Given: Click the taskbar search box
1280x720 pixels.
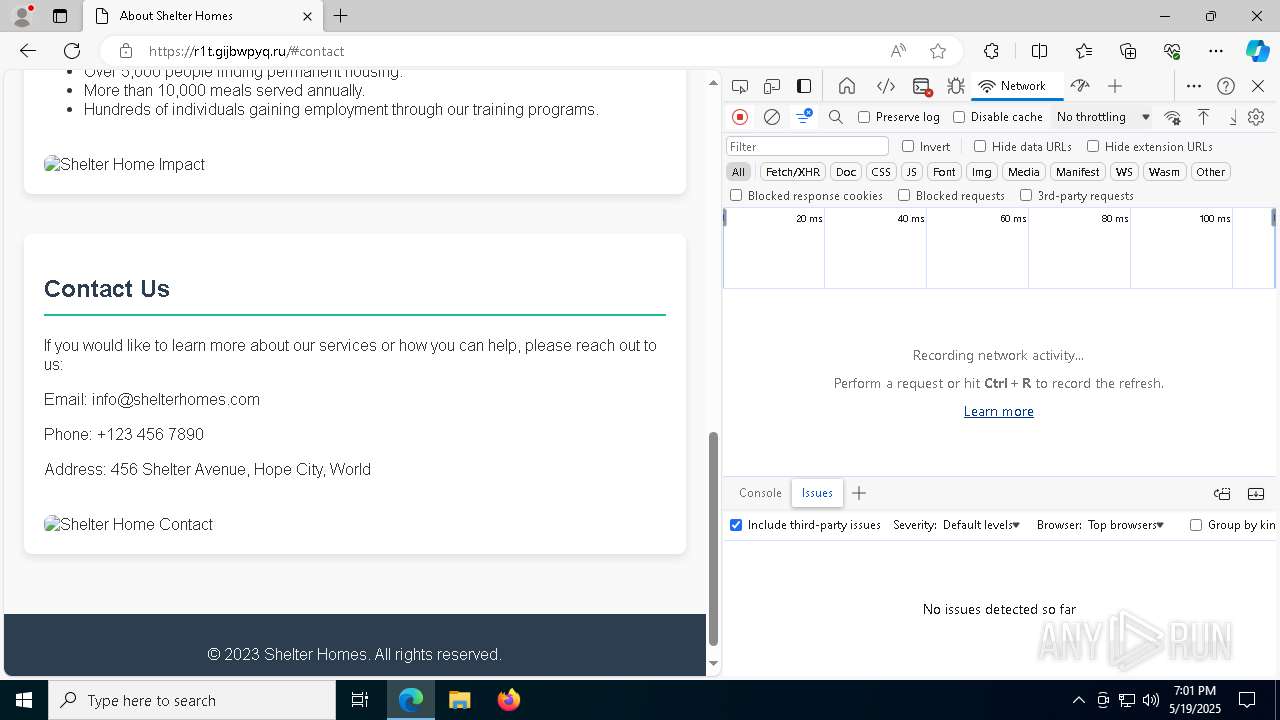Looking at the screenshot, I should click(x=192, y=700).
